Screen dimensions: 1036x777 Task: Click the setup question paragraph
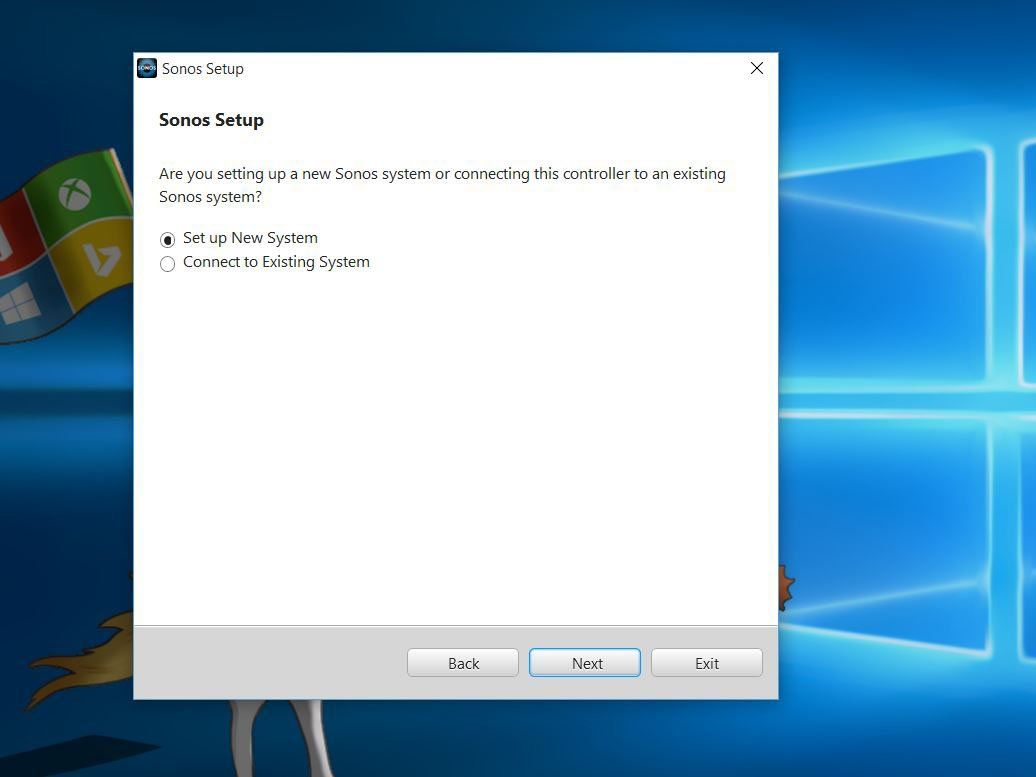442,184
